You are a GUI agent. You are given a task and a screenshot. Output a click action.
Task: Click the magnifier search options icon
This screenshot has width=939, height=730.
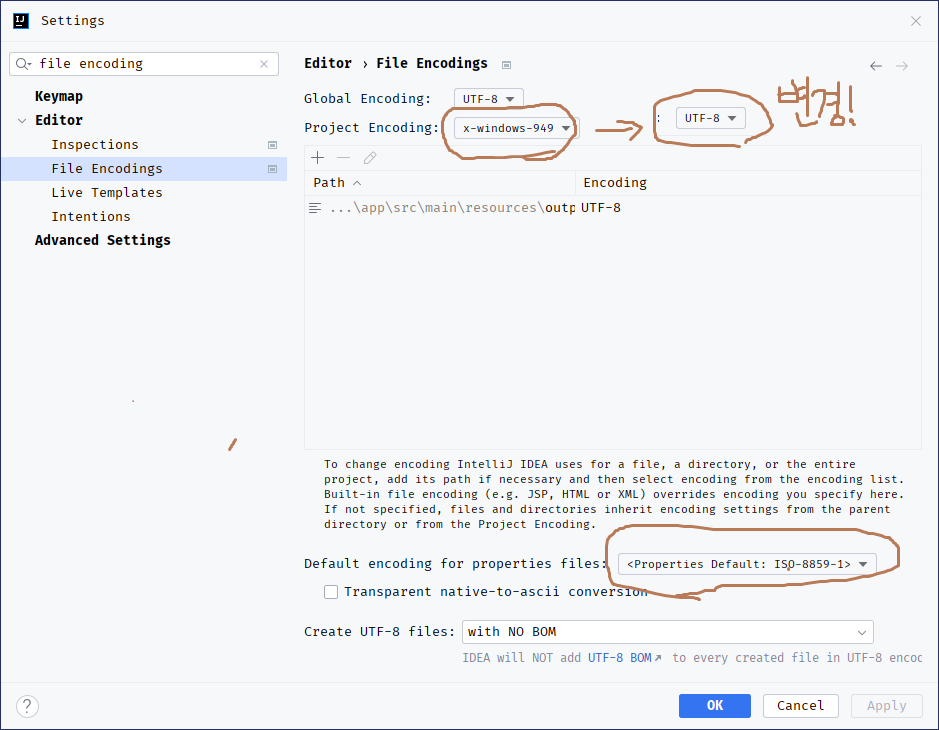tap(23, 64)
